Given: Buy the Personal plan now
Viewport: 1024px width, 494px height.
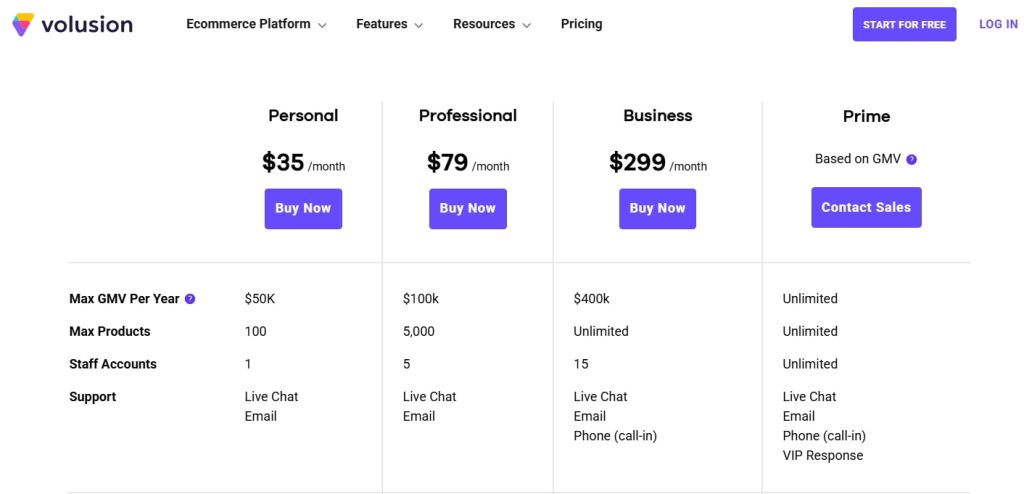Looking at the screenshot, I should point(303,208).
